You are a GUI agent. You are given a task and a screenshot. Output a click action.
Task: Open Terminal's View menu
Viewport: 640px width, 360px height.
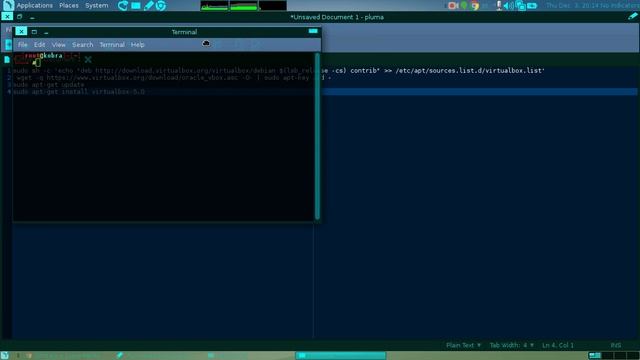point(58,44)
